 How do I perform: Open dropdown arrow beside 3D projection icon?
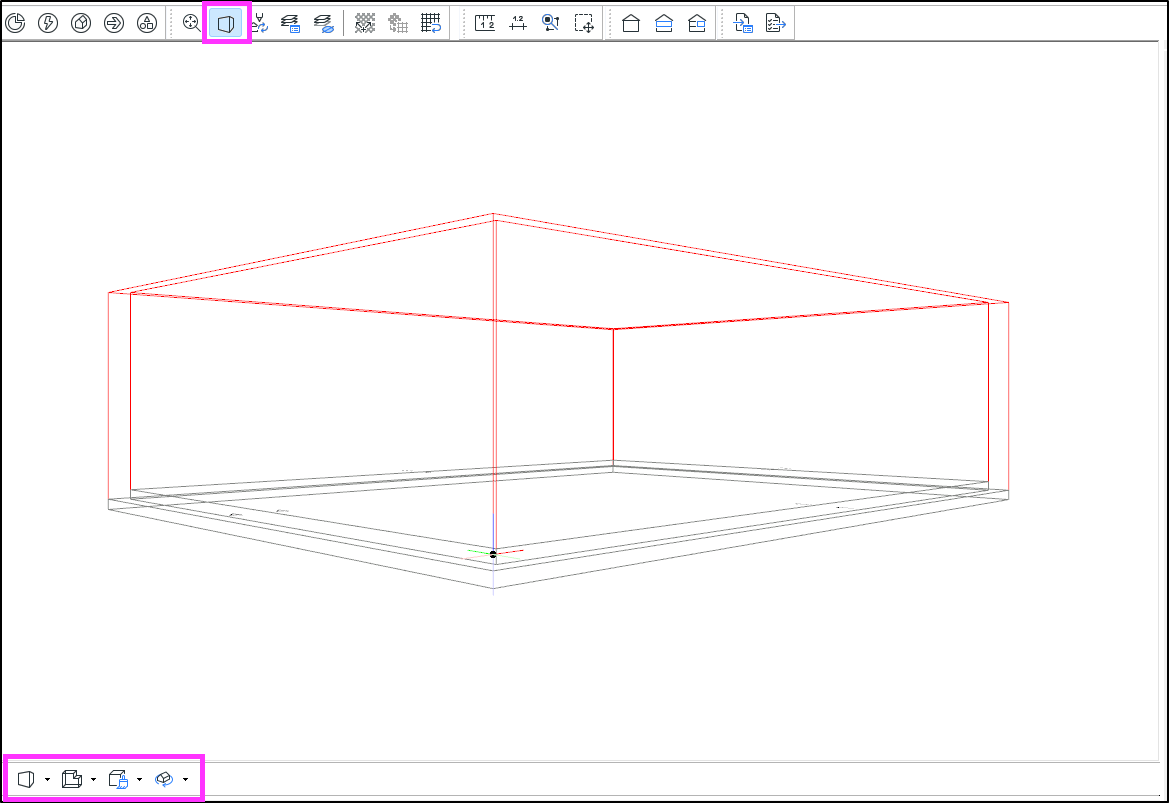click(48, 780)
